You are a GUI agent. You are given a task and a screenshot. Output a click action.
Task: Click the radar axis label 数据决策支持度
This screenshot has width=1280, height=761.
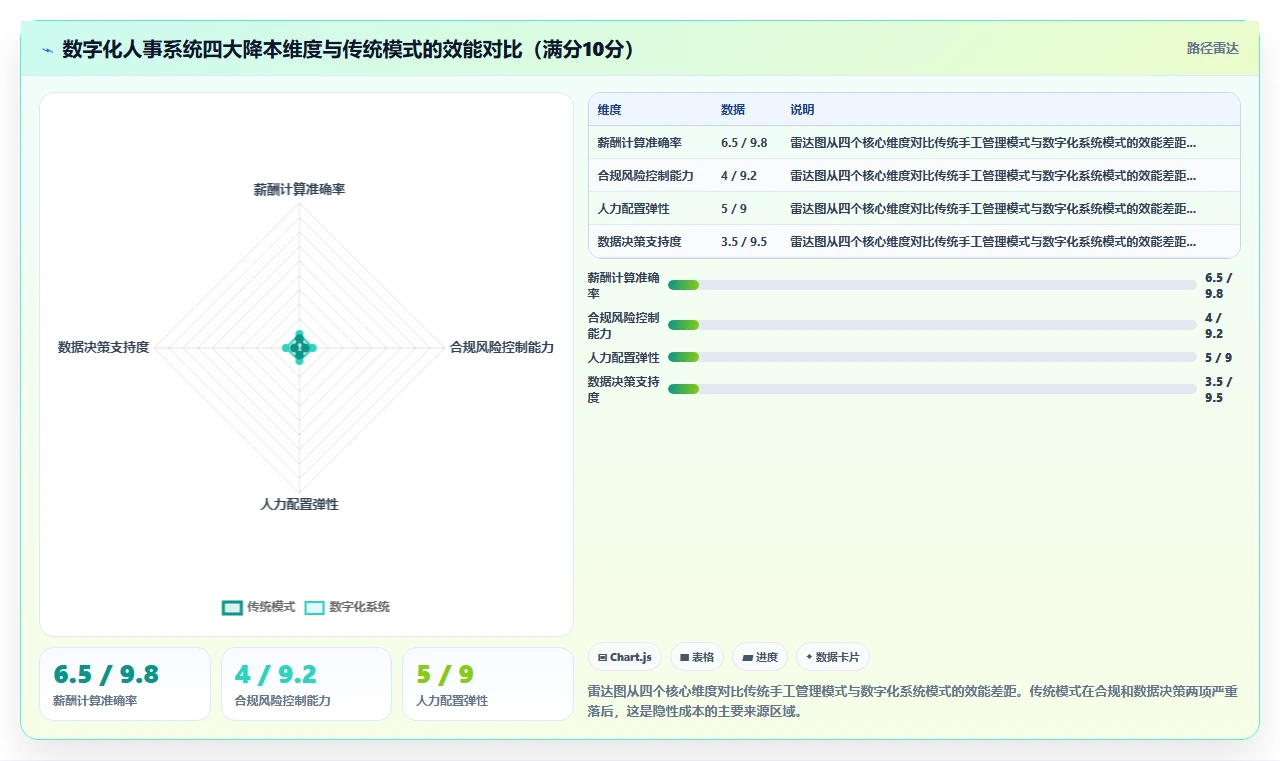tap(103, 347)
